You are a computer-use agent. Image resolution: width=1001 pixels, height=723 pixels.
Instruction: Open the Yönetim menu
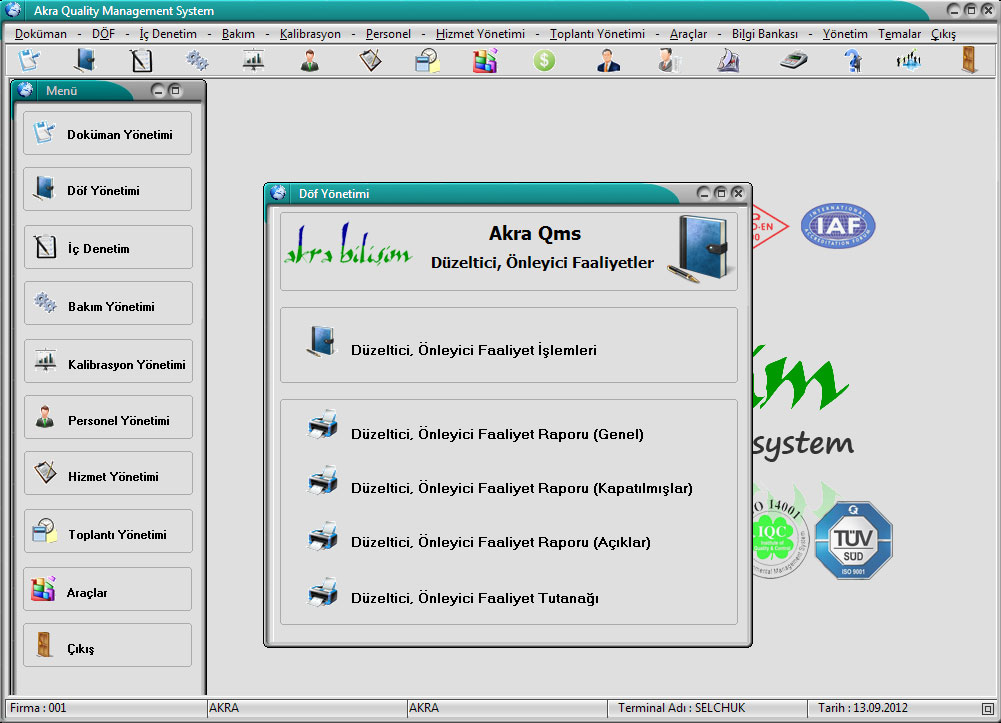coord(845,34)
